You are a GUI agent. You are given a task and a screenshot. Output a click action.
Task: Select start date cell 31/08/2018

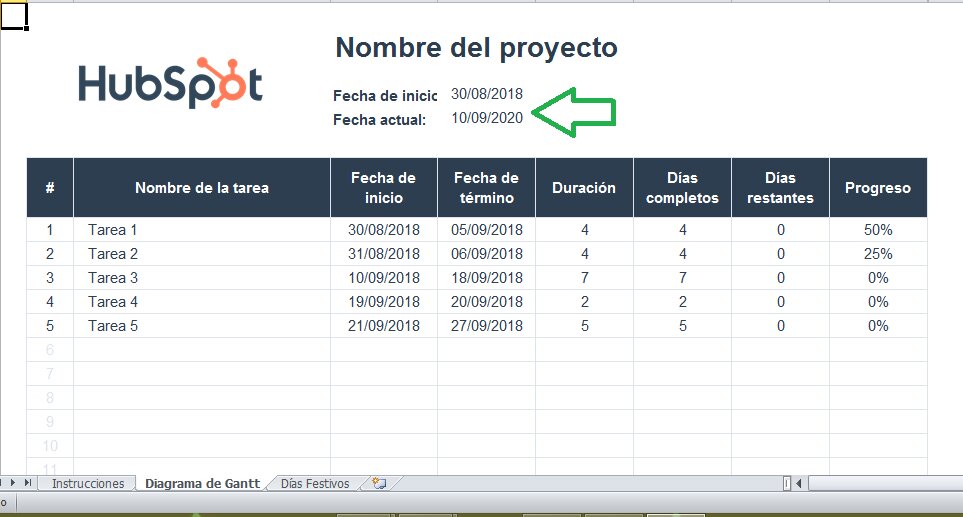[384, 254]
